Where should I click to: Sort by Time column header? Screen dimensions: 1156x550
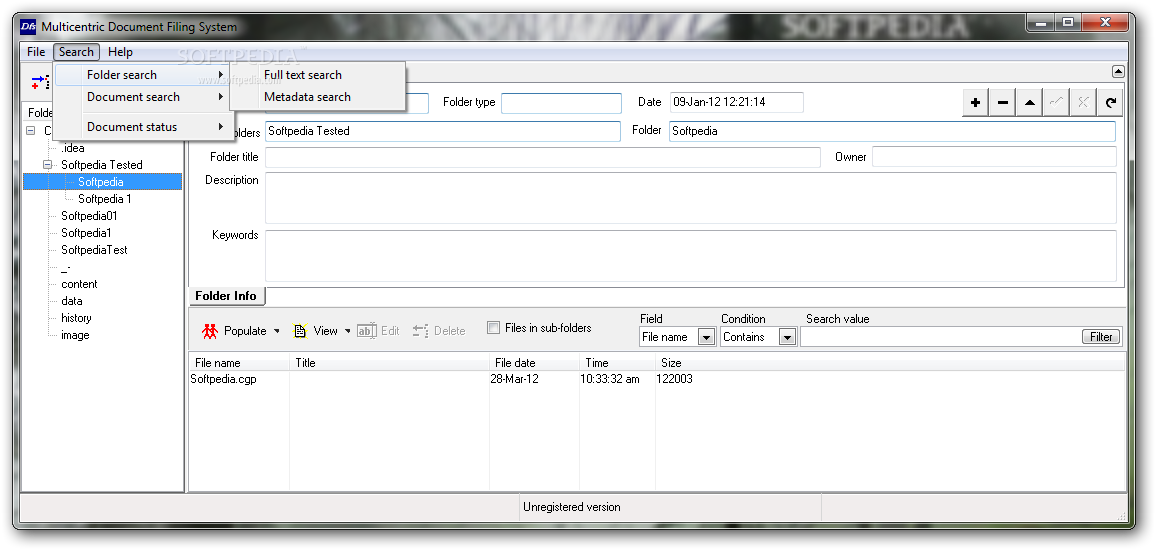(618, 363)
